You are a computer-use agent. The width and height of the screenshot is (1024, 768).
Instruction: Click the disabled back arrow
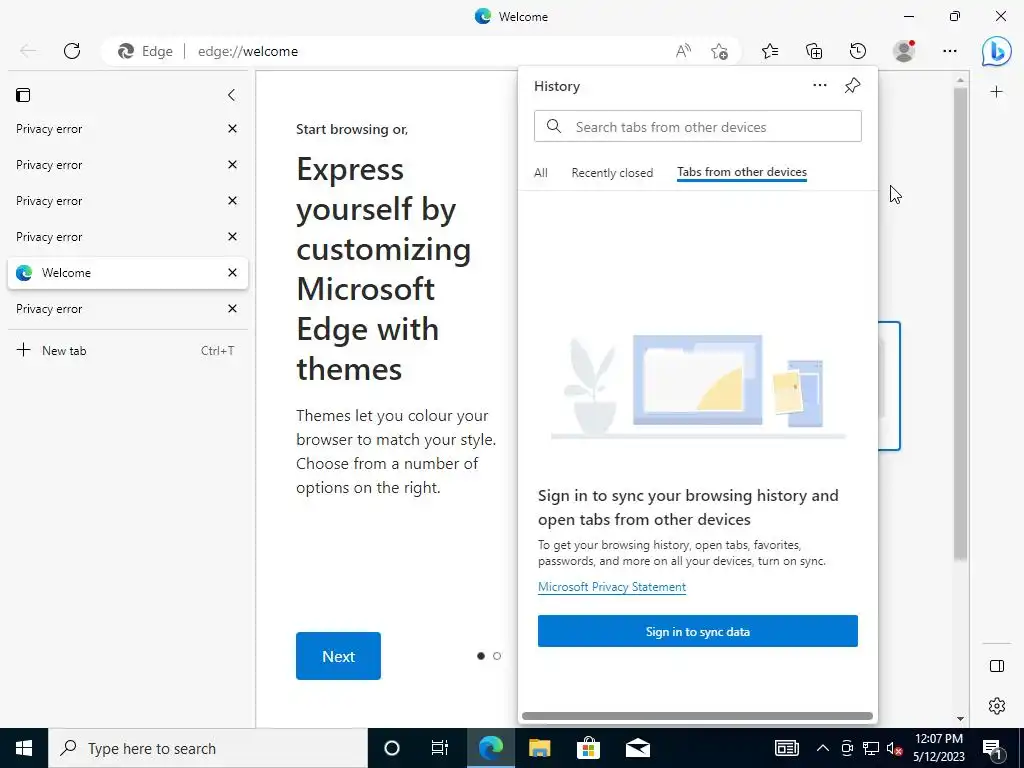28,51
